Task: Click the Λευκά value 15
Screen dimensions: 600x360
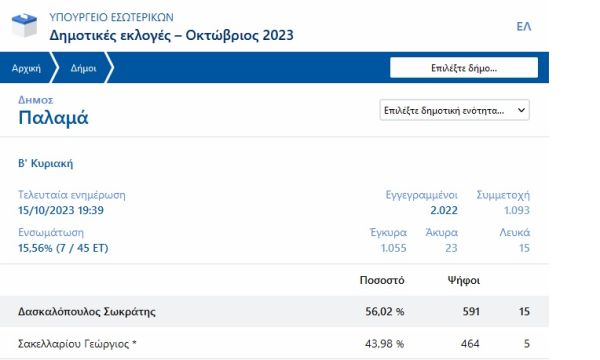Action: (524, 248)
